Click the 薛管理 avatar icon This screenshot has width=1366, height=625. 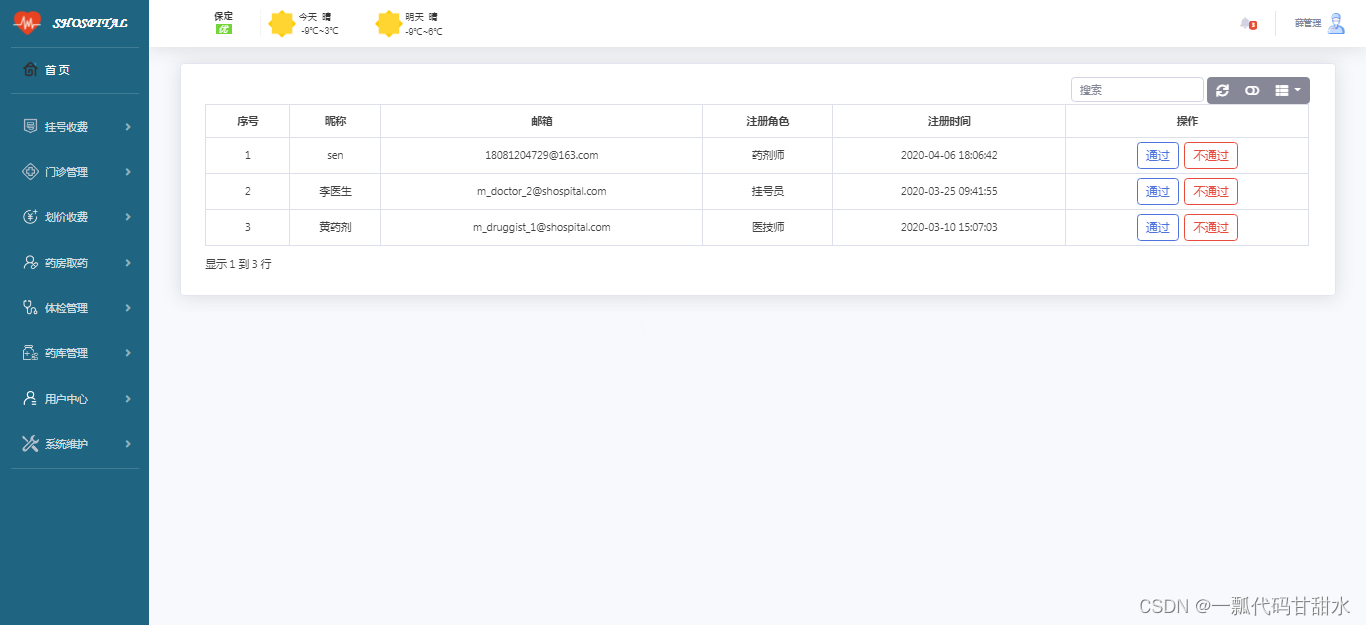tap(1334, 22)
